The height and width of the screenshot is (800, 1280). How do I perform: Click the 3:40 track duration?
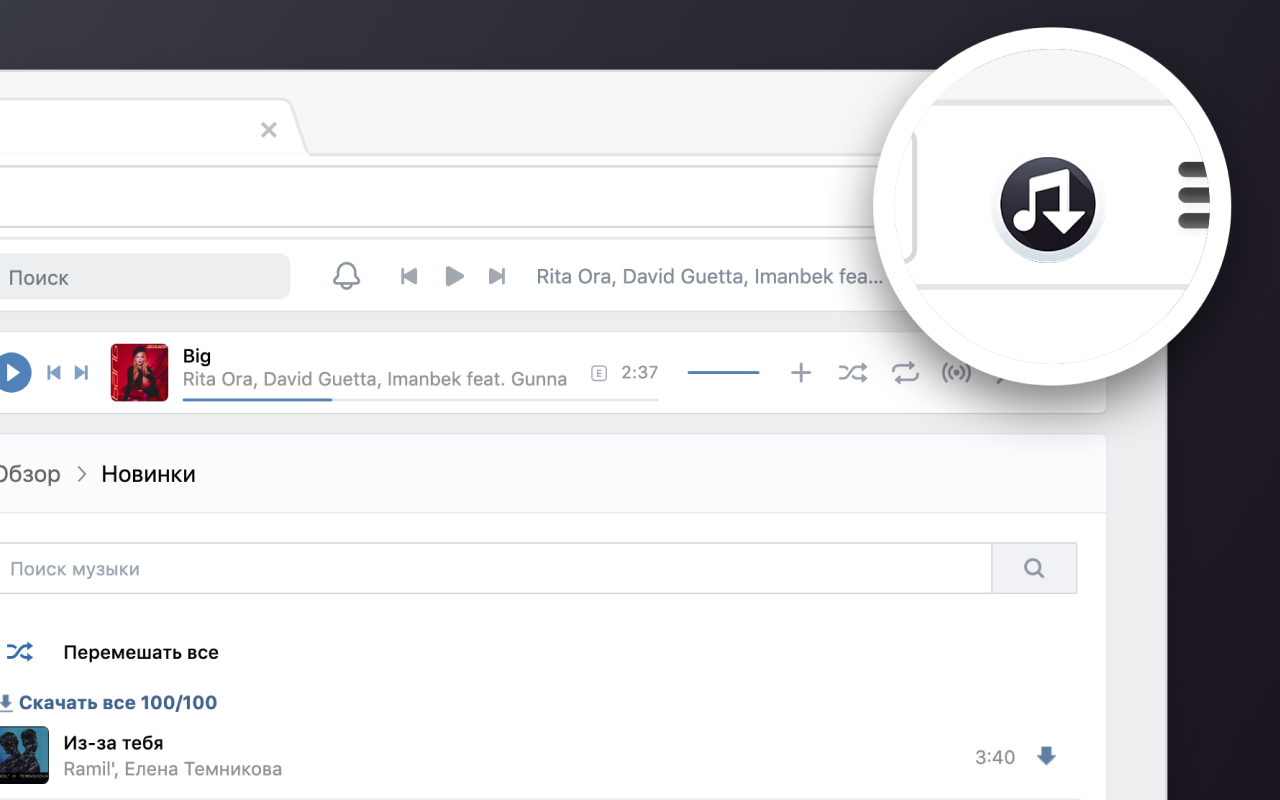[995, 757]
